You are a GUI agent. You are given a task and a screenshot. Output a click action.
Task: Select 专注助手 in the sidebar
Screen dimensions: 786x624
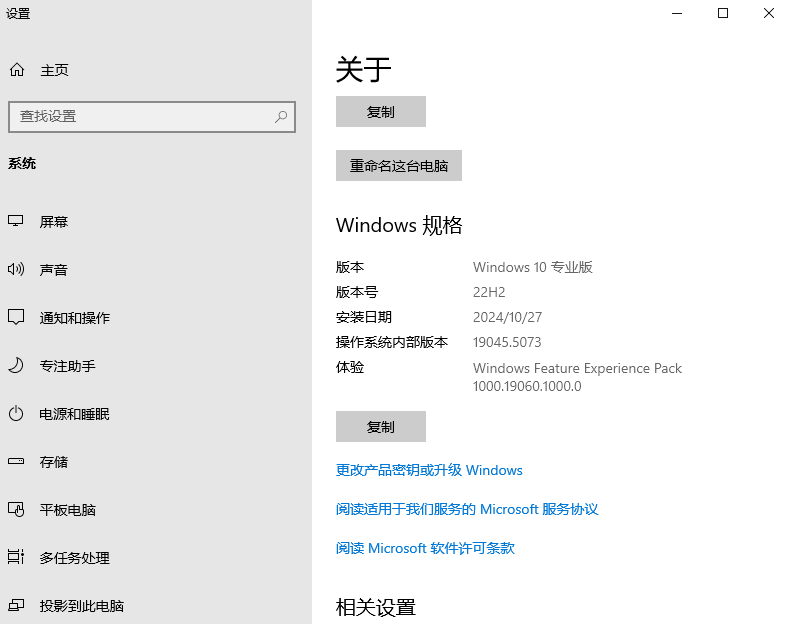(x=68, y=366)
